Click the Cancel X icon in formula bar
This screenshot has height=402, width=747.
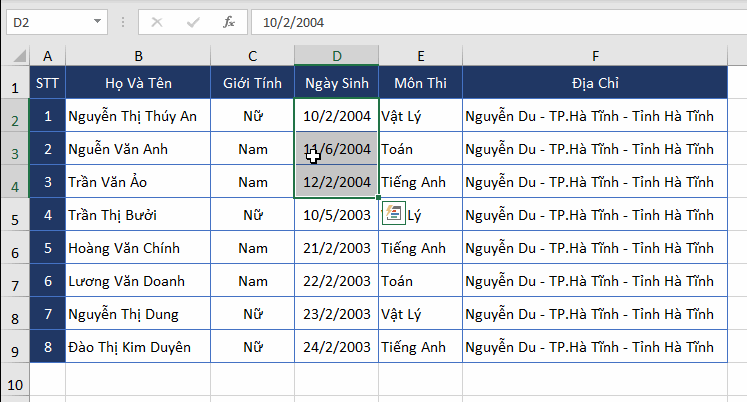158,21
